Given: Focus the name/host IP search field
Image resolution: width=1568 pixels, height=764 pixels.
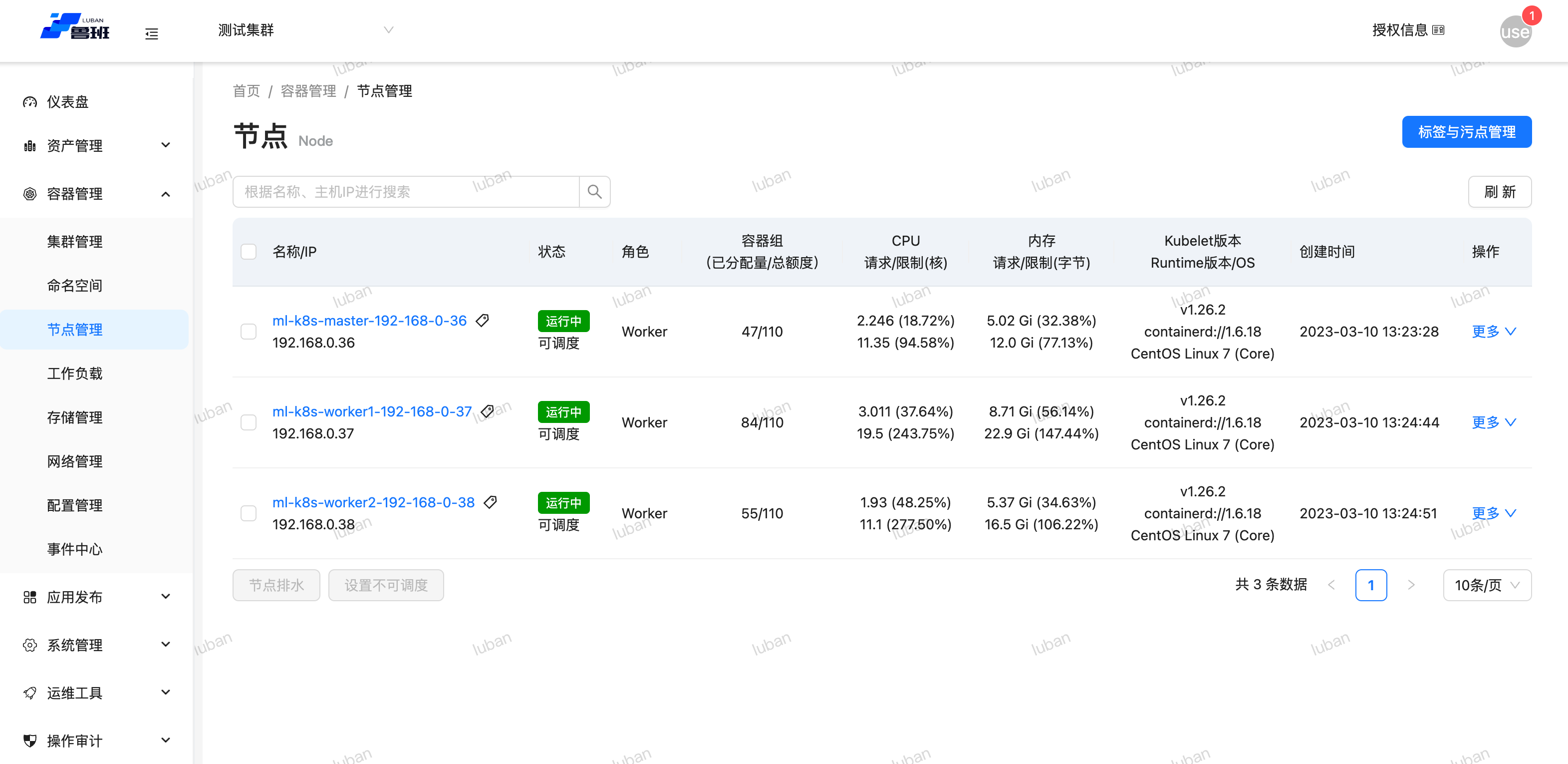Looking at the screenshot, I should point(405,192).
